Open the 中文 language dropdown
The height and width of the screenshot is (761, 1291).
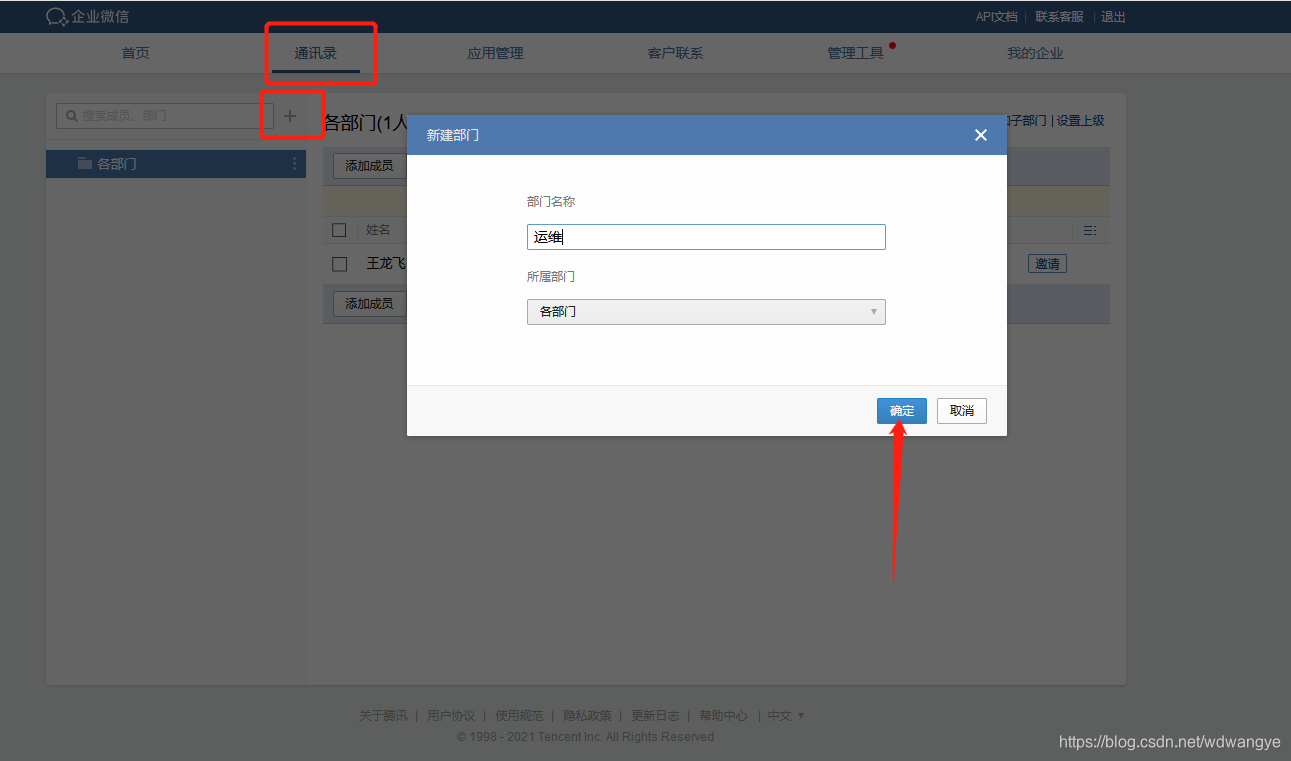click(x=785, y=716)
